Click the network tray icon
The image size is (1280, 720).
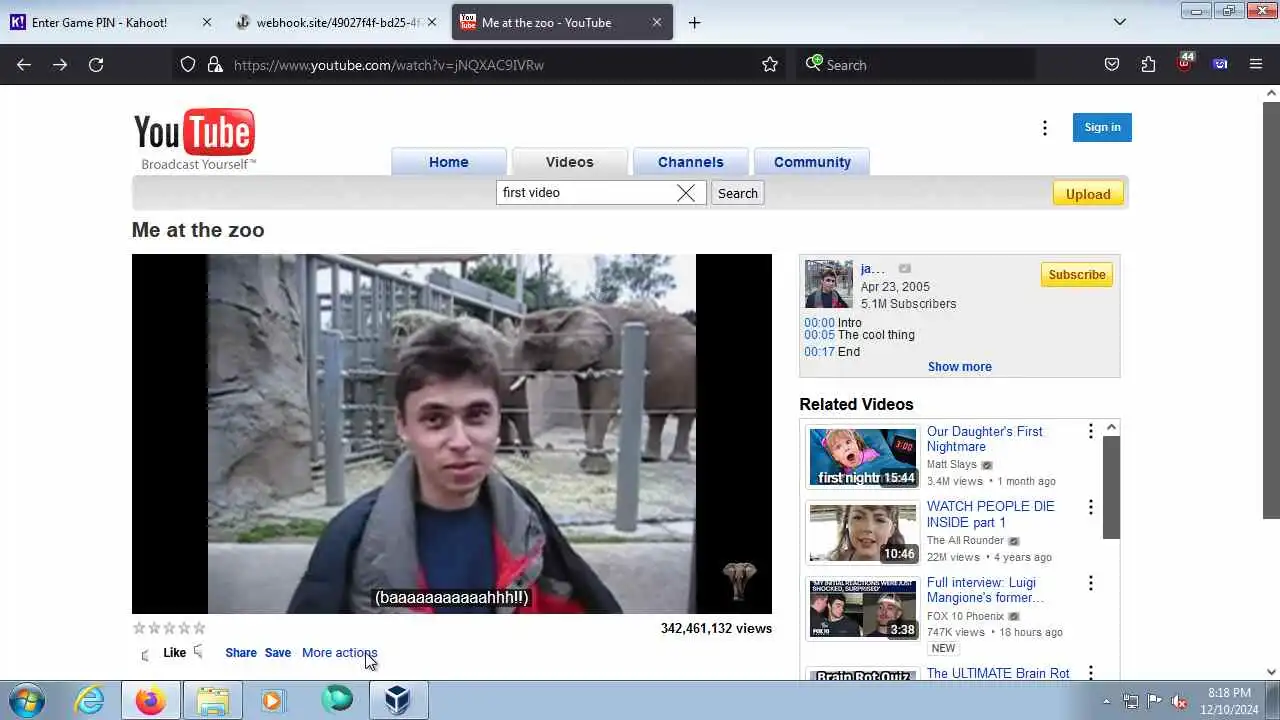tap(1131, 701)
